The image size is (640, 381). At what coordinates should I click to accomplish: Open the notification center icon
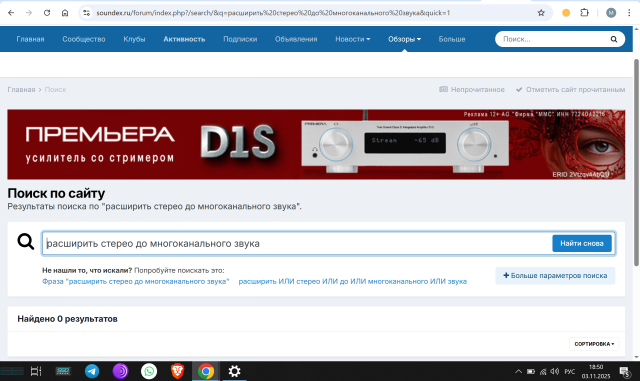(624, 372)
